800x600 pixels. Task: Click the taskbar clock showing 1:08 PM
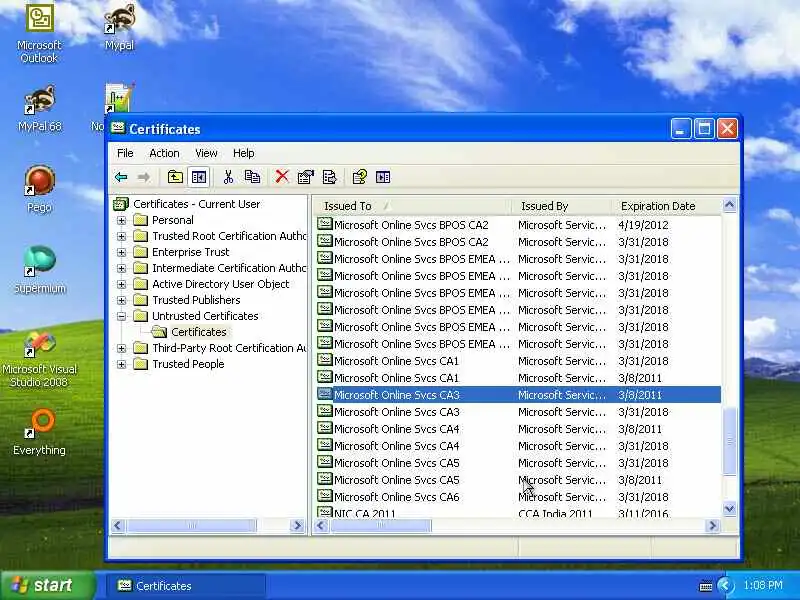point(763,585)
